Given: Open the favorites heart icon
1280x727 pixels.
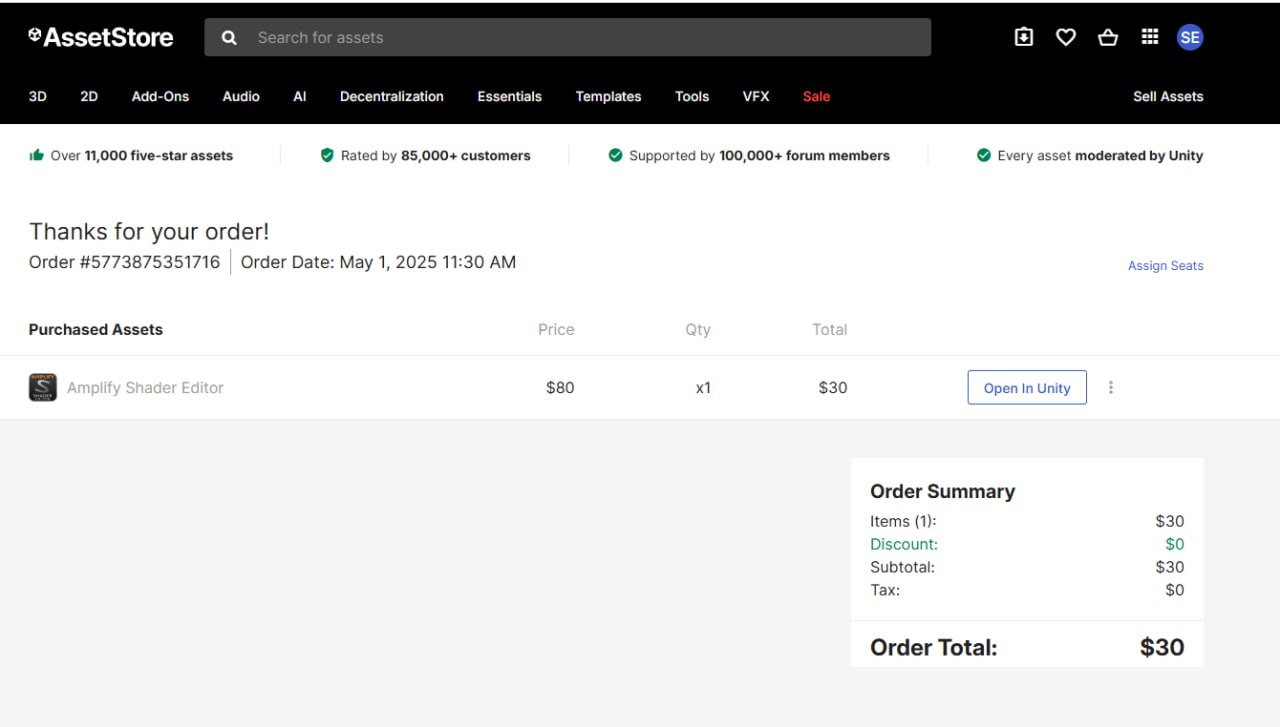Looking at the screenshot, I should tap(1066, 37).
